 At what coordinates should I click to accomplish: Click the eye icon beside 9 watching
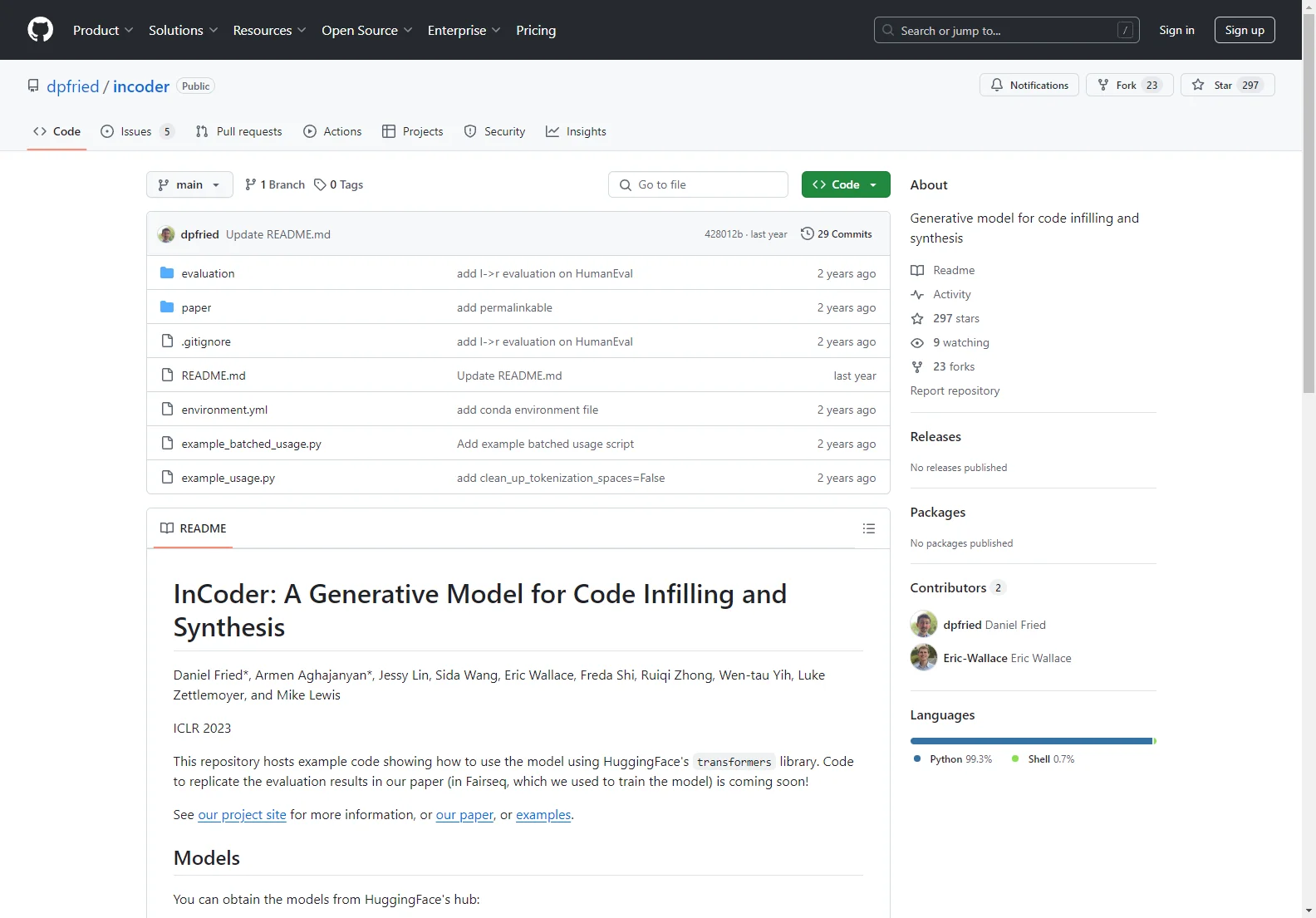917,343
